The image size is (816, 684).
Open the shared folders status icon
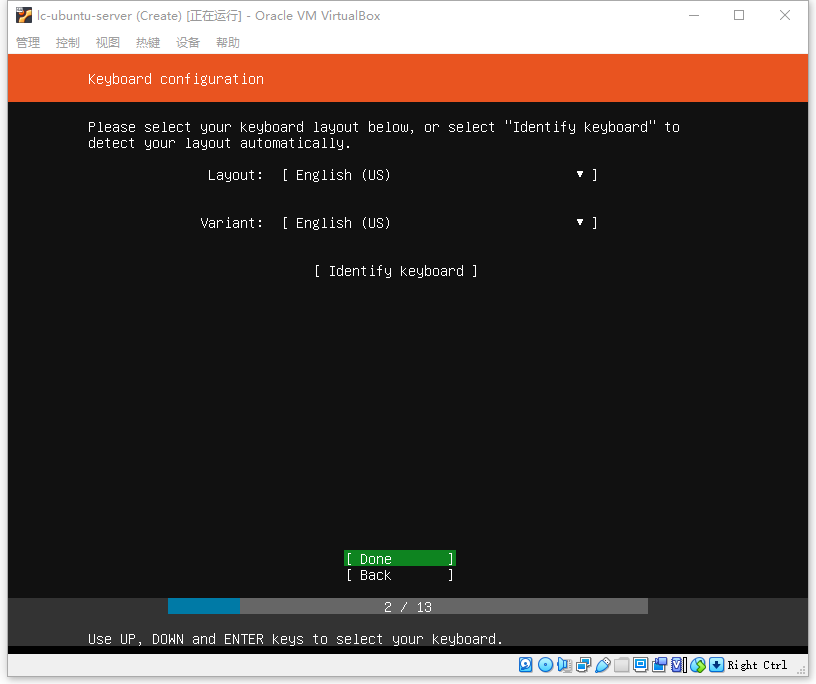point(621,665)
